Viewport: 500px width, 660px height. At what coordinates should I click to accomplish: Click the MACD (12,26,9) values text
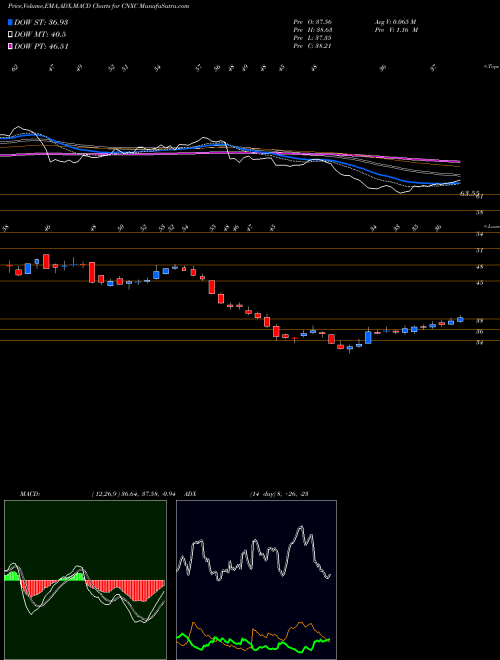136,494
